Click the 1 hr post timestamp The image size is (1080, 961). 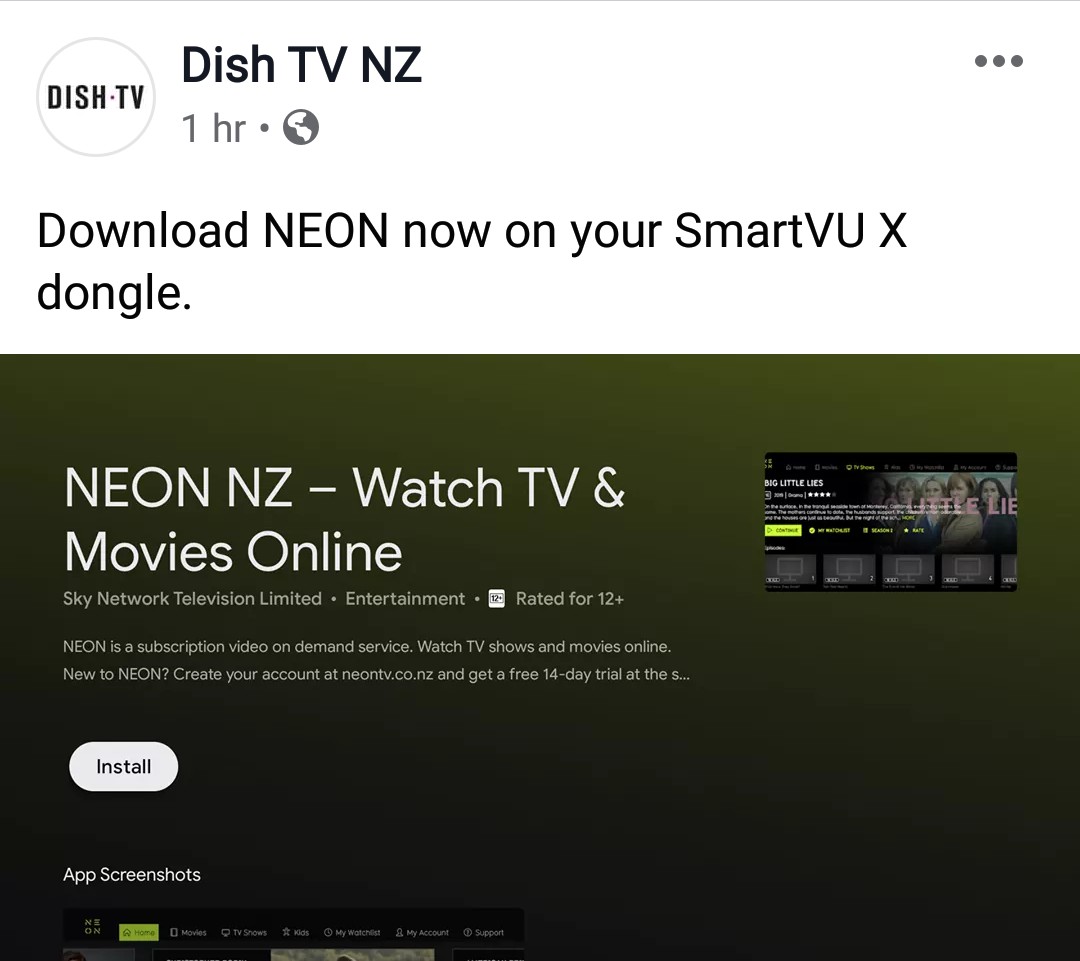(x=213, y=128)
